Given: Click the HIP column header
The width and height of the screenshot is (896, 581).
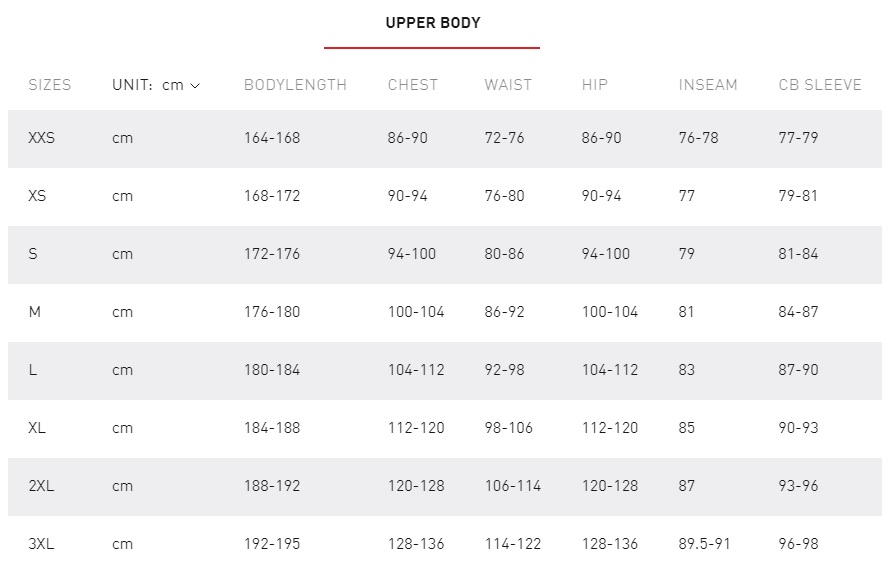Looking at the screenshot, I should 595,85.
